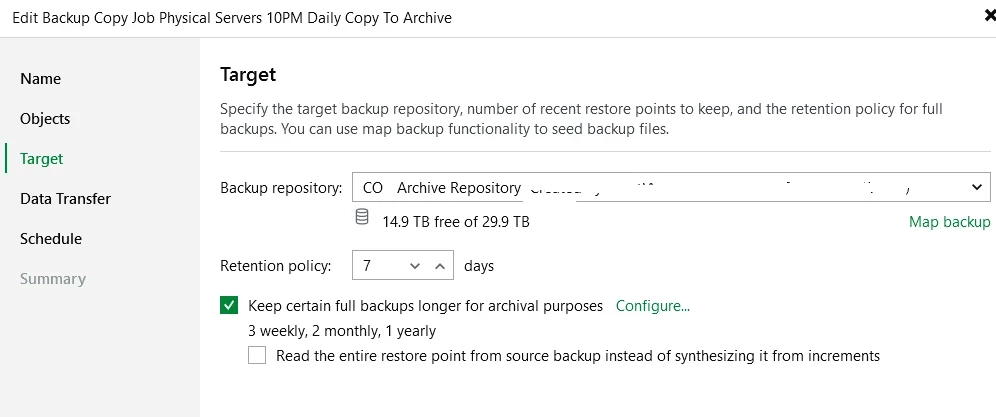This screenshot has width=996, height=417.
Task: Click the storage disk icon beside free space
Action: point(362,219)
